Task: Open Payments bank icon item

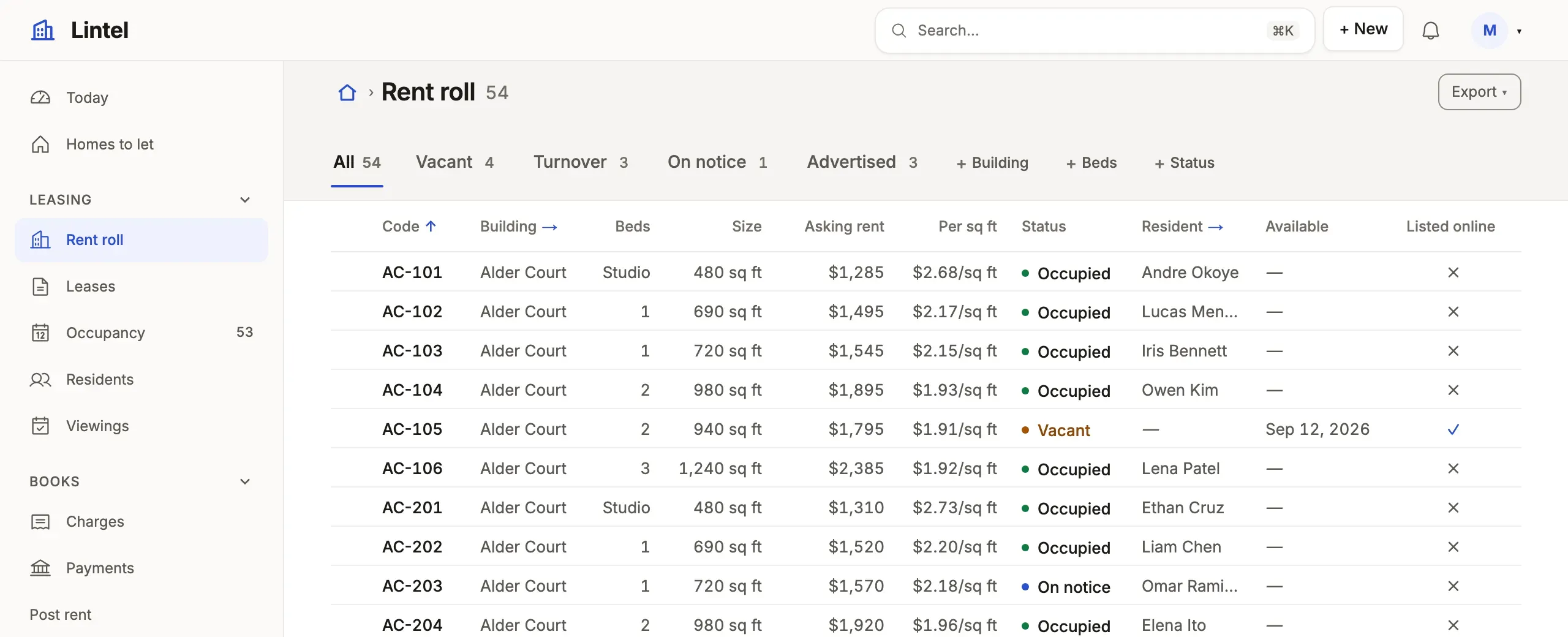Action: tap(141, 568)
